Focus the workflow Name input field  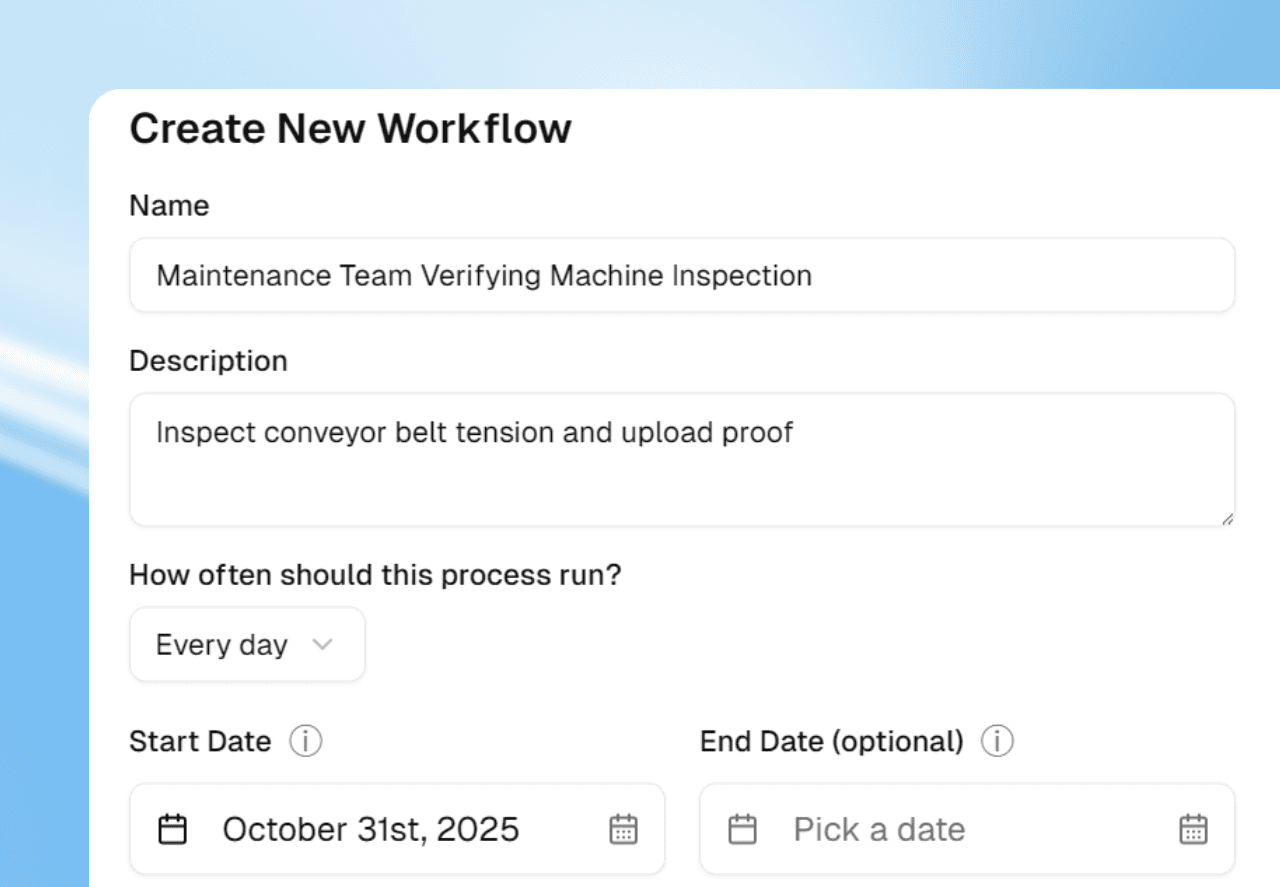tap(681, 275)
